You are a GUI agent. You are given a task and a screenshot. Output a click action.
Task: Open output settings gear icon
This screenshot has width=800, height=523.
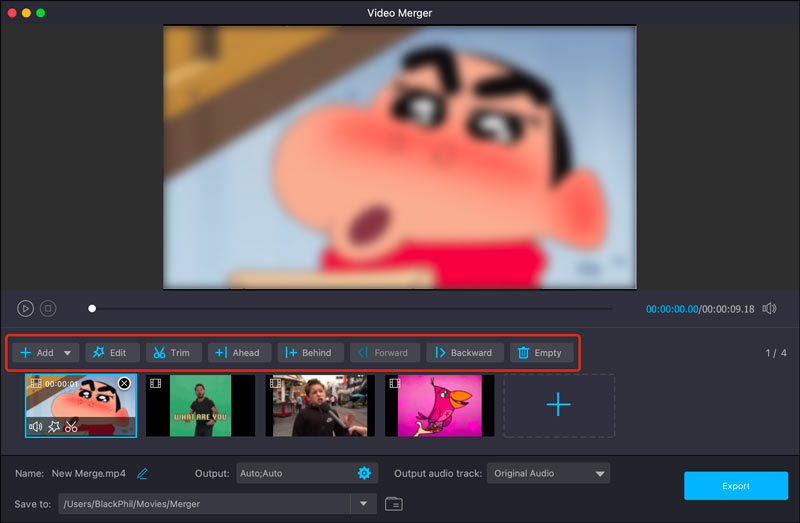364,473
